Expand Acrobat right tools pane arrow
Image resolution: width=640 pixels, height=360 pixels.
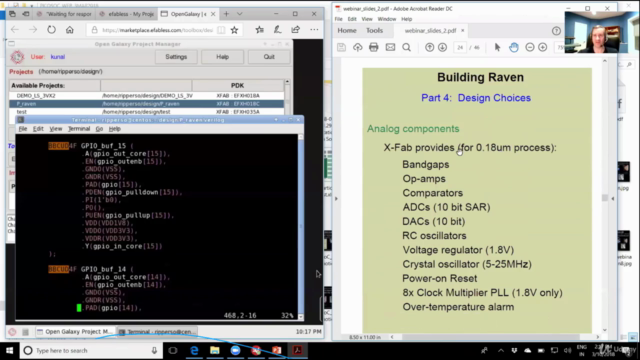click(x=613, y=199)
